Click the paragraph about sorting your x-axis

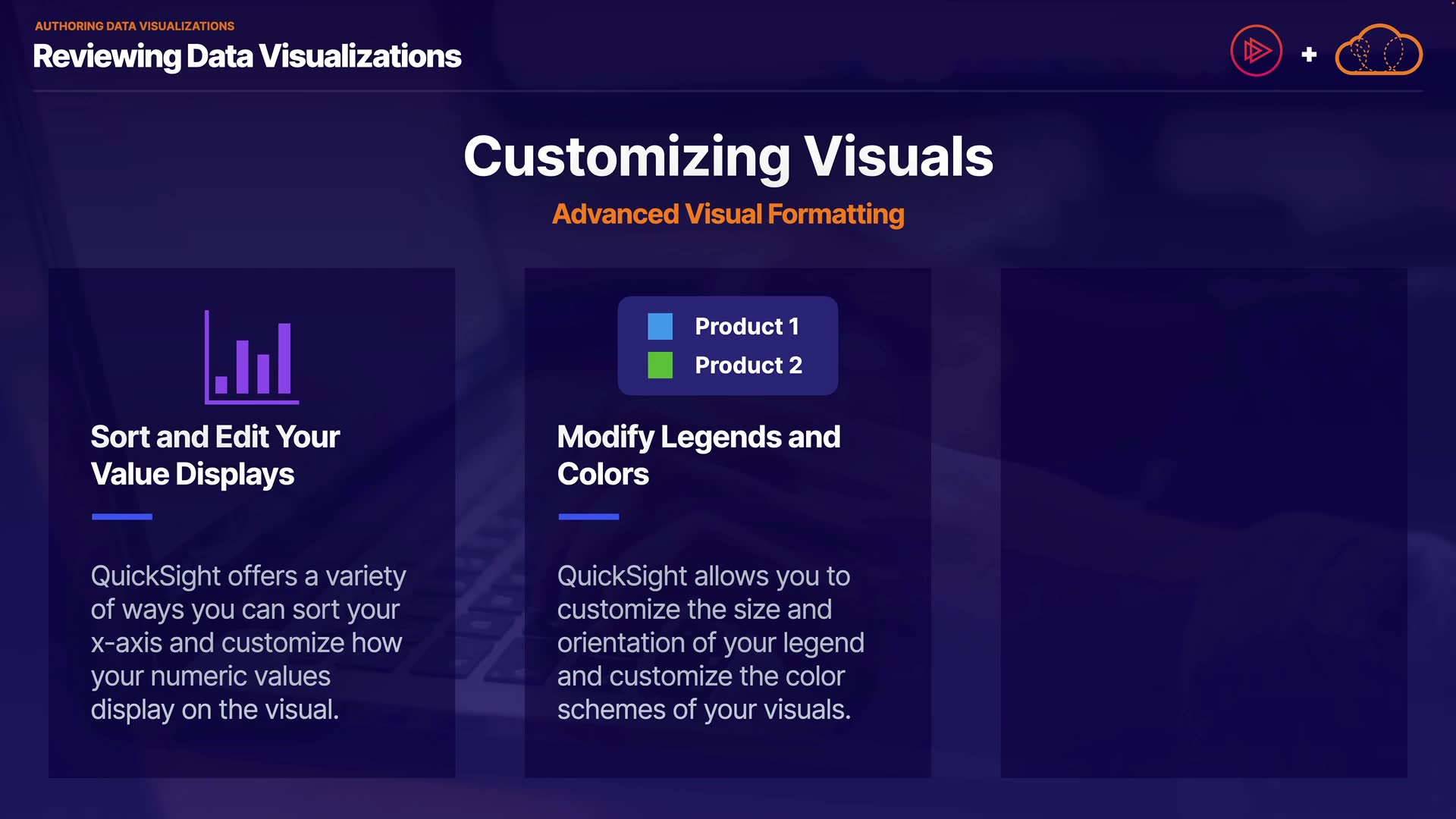click(248, 642)
